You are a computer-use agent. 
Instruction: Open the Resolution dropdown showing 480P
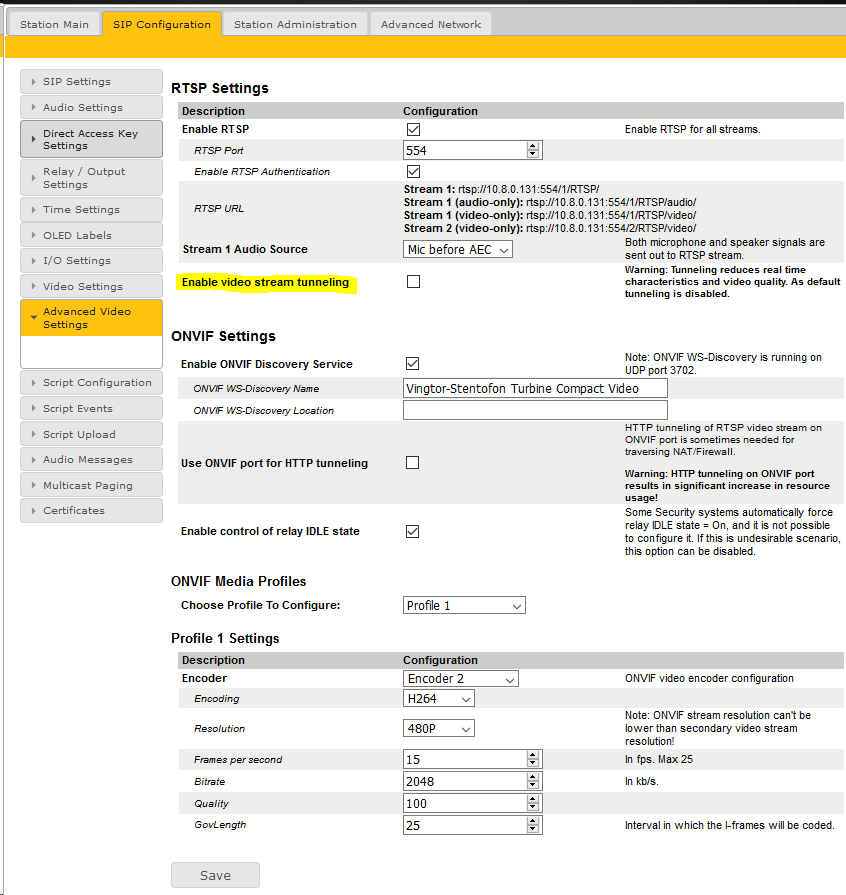(x=439, y=729)
